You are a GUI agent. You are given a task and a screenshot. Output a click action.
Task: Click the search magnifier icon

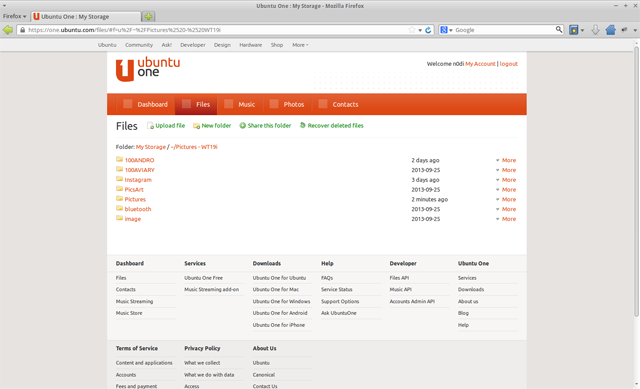559,29
